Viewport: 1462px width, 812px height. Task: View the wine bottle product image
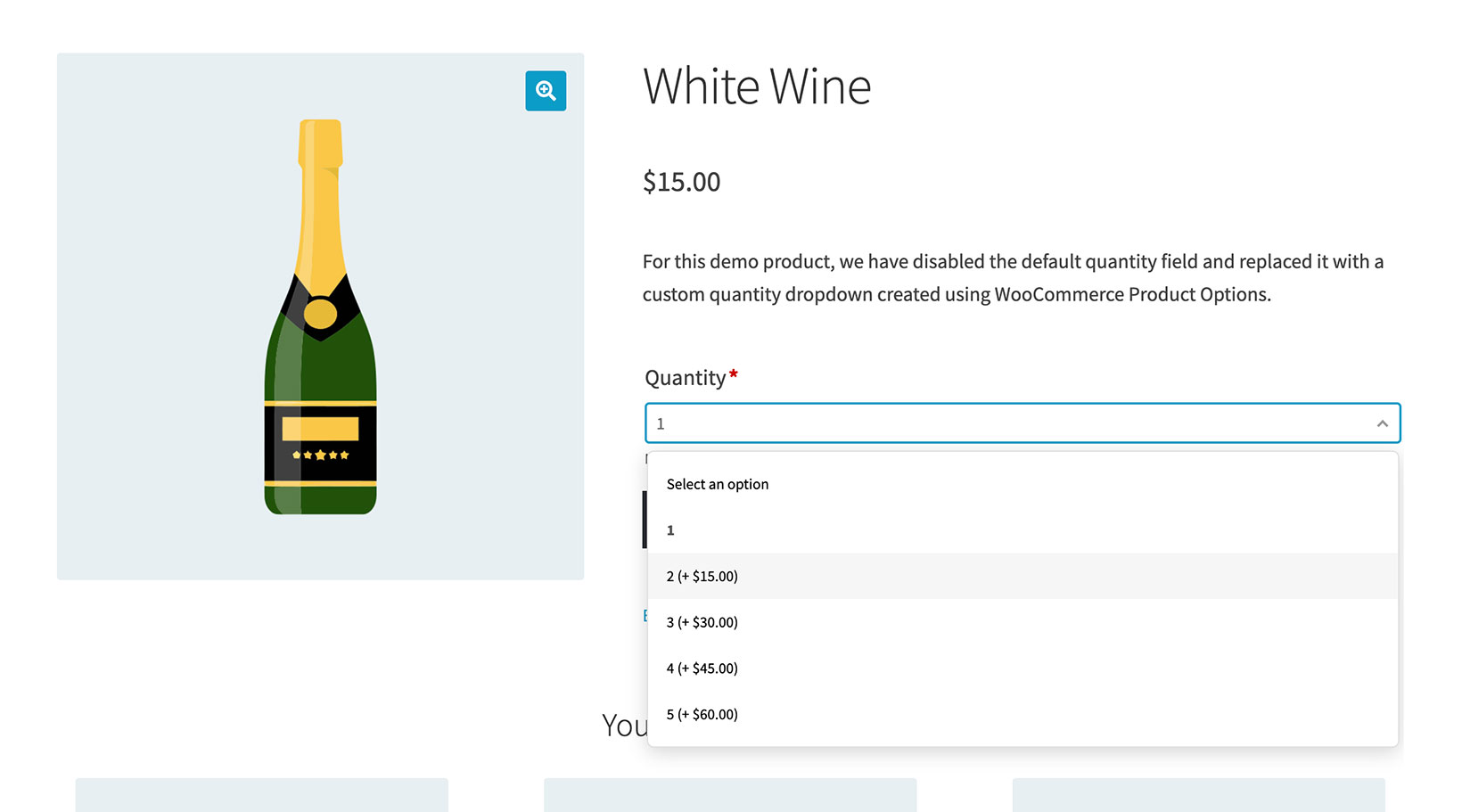tap(320, 316)
